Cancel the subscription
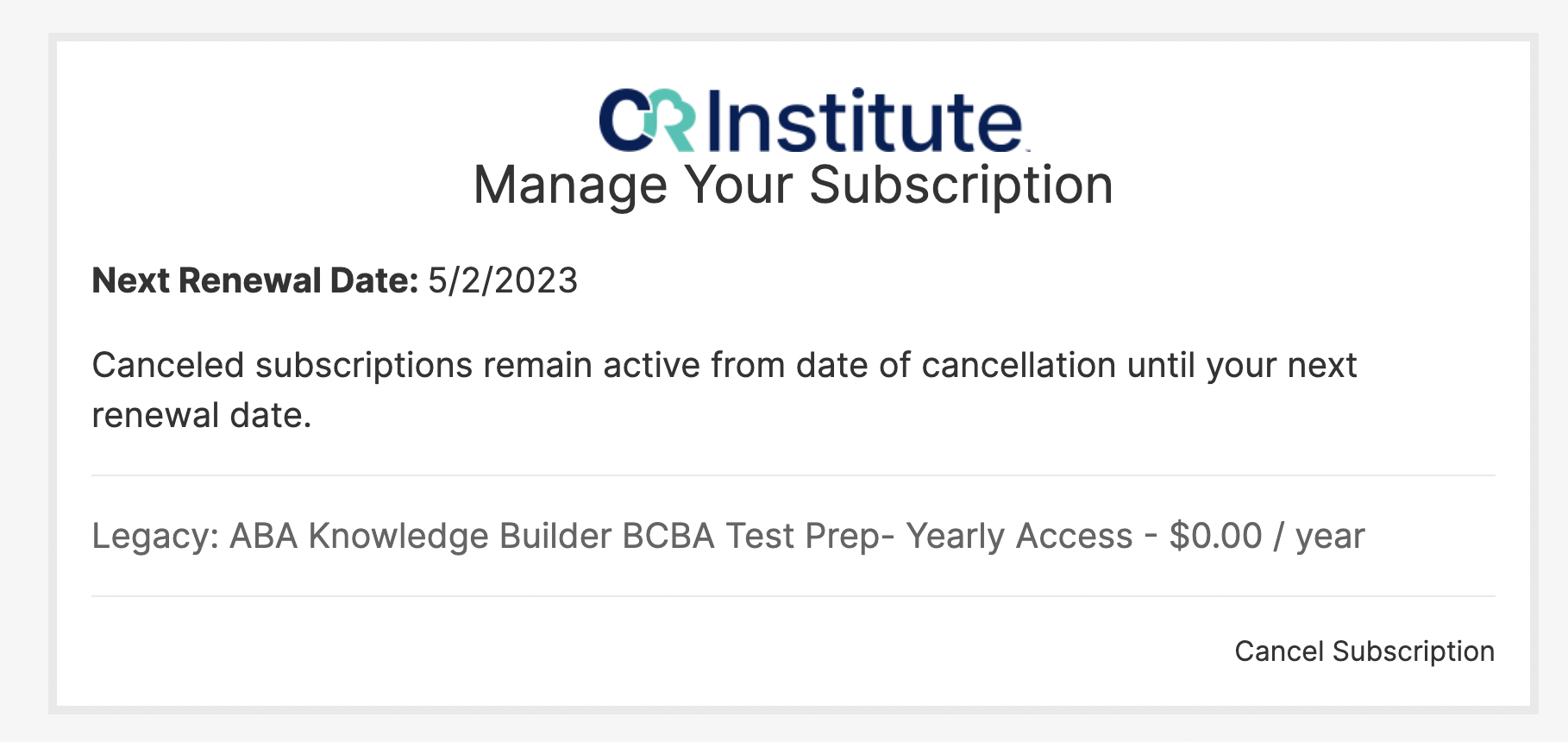This screenshot has height=742, width=1568. [1364, 651]
